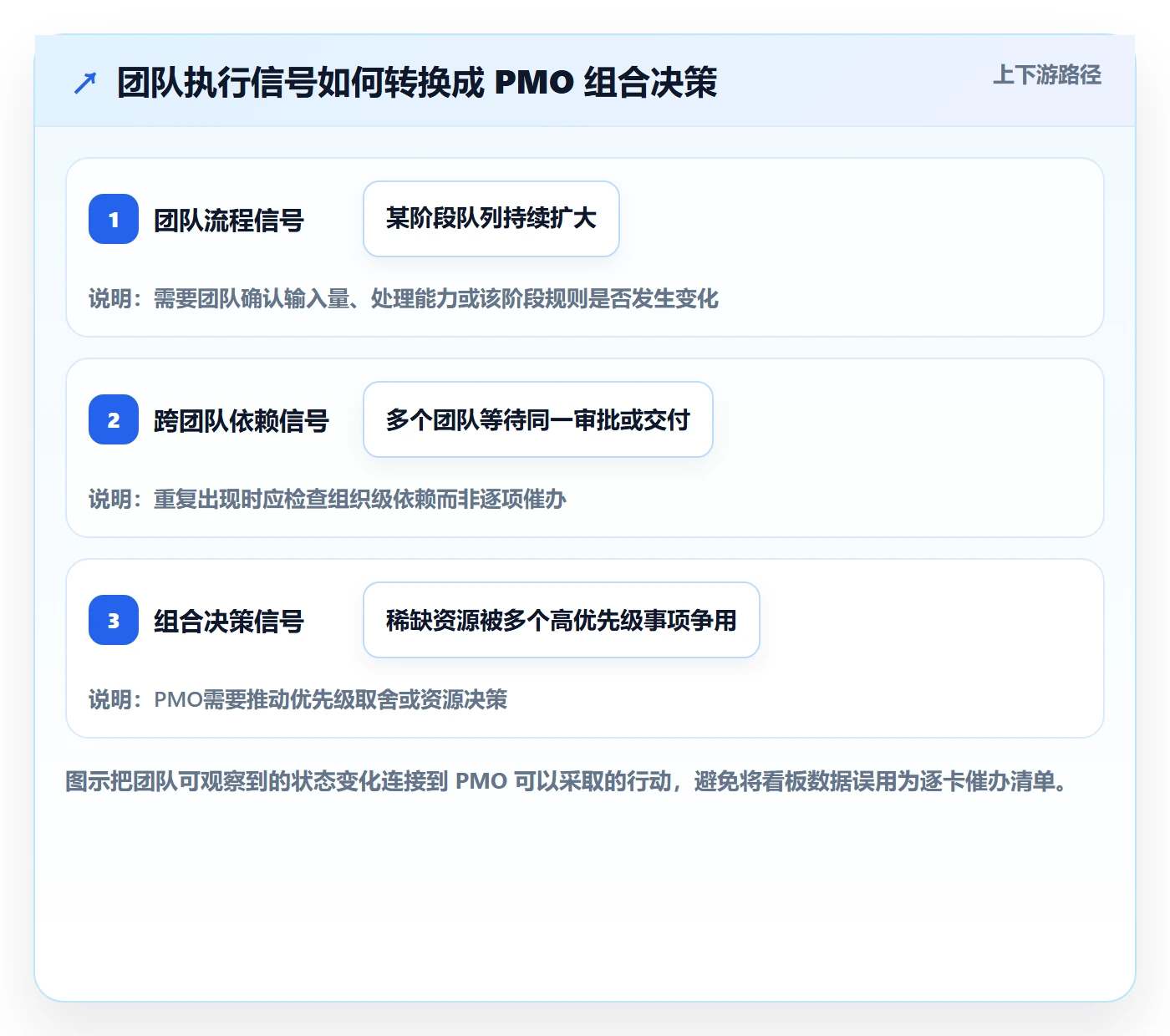Click the title 团队执行信号如何转换成 PMO 组合决策
The height and width of the screenshot is (1036, 1170).
[x=417, y=83]
